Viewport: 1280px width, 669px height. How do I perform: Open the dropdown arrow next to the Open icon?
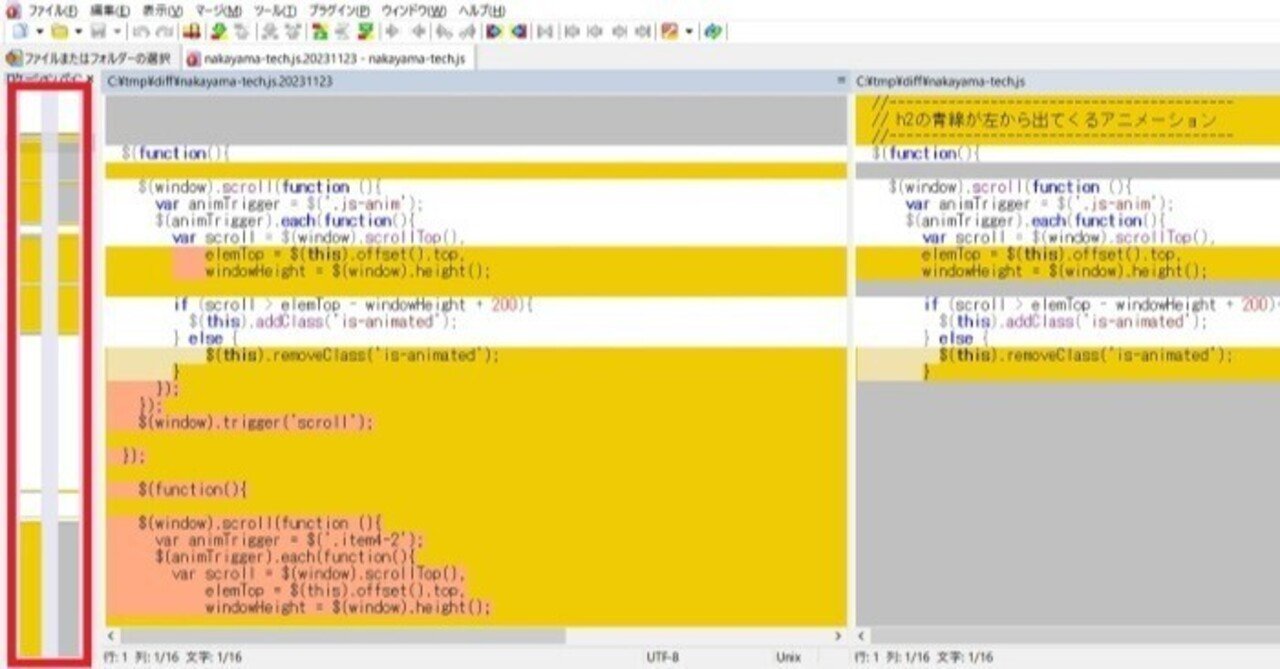click(x=79, y=33)
